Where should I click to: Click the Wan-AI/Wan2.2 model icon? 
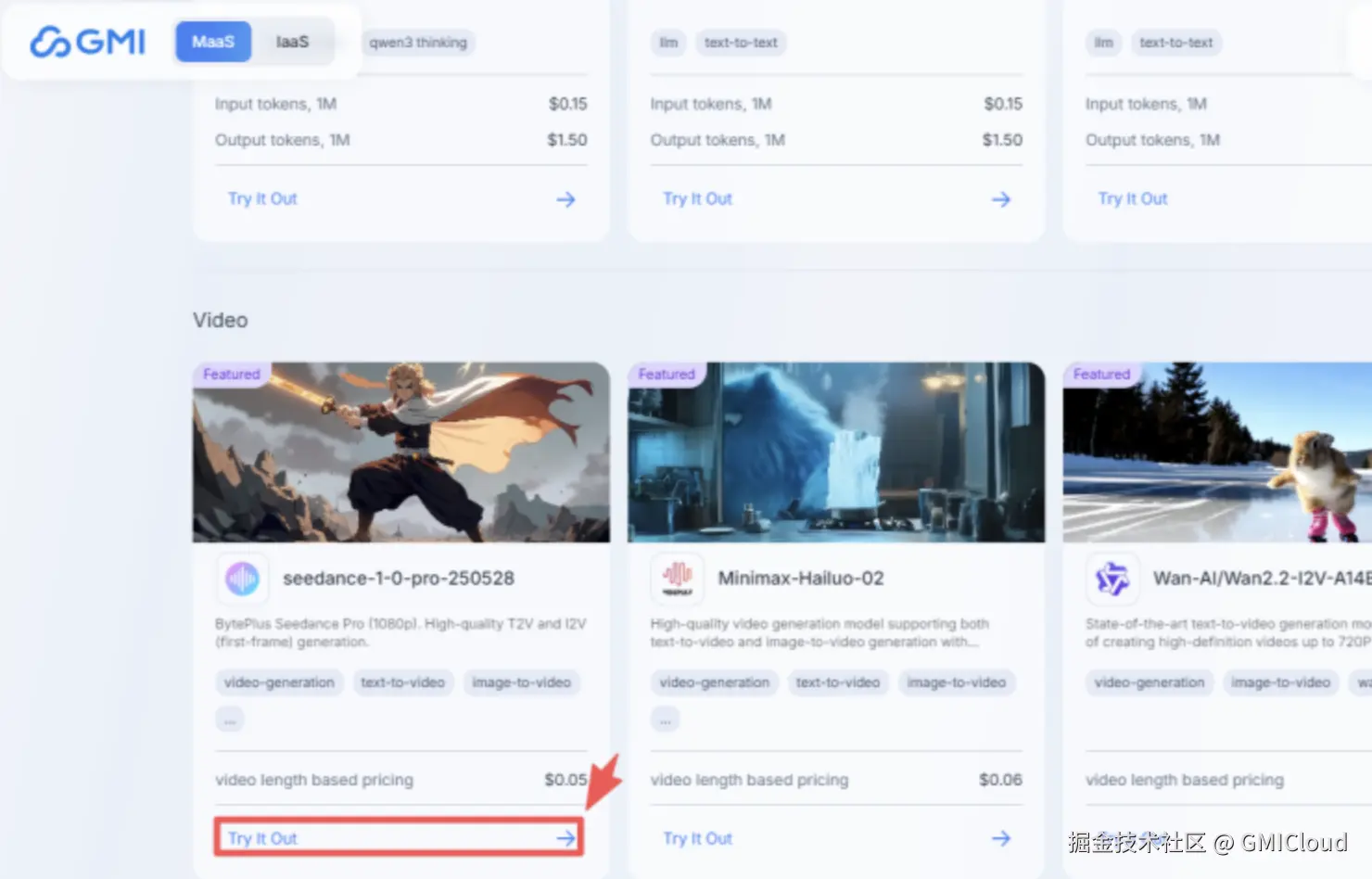click(1112, 579)
